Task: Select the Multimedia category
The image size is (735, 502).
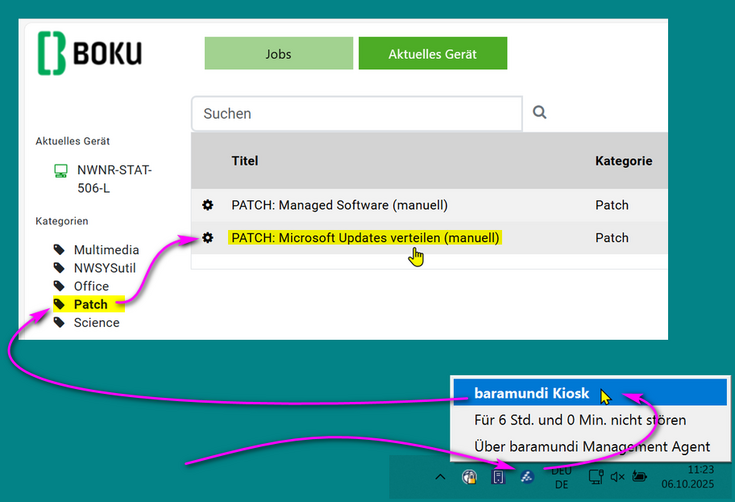Action: [106, 250]
